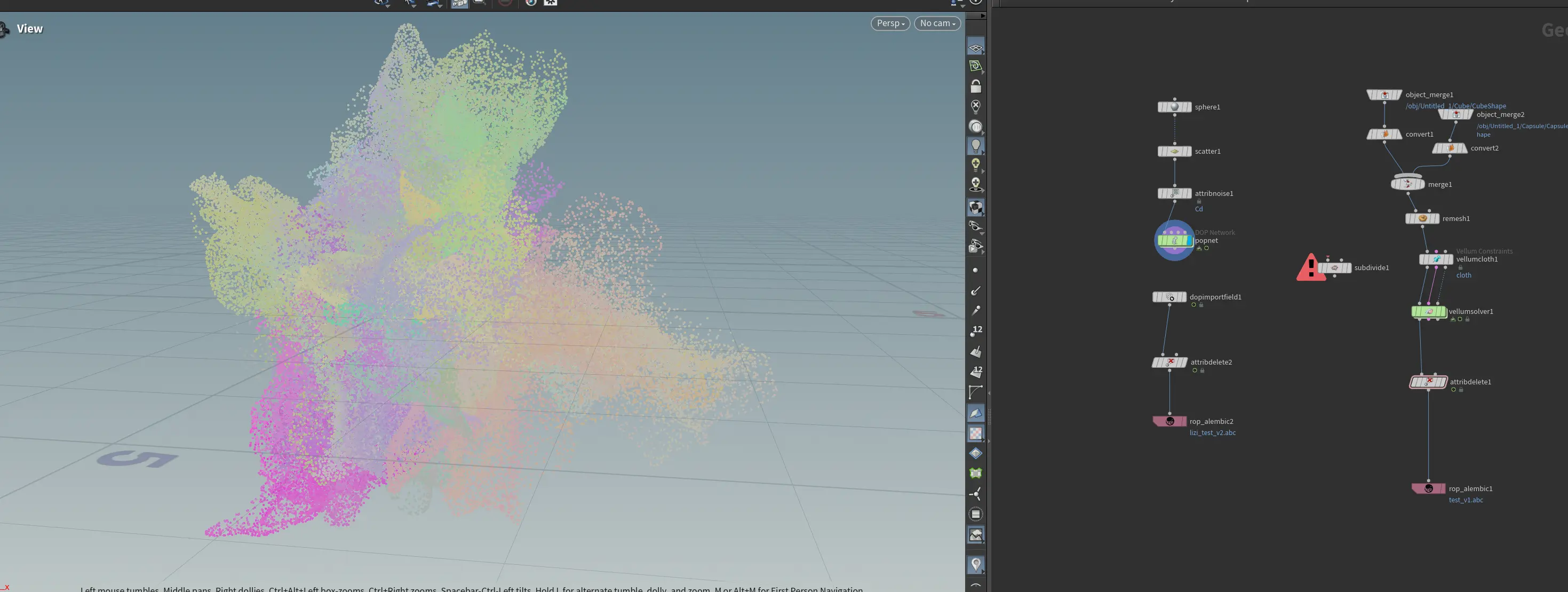Toggle the origin axes gnomon icon

976,493
